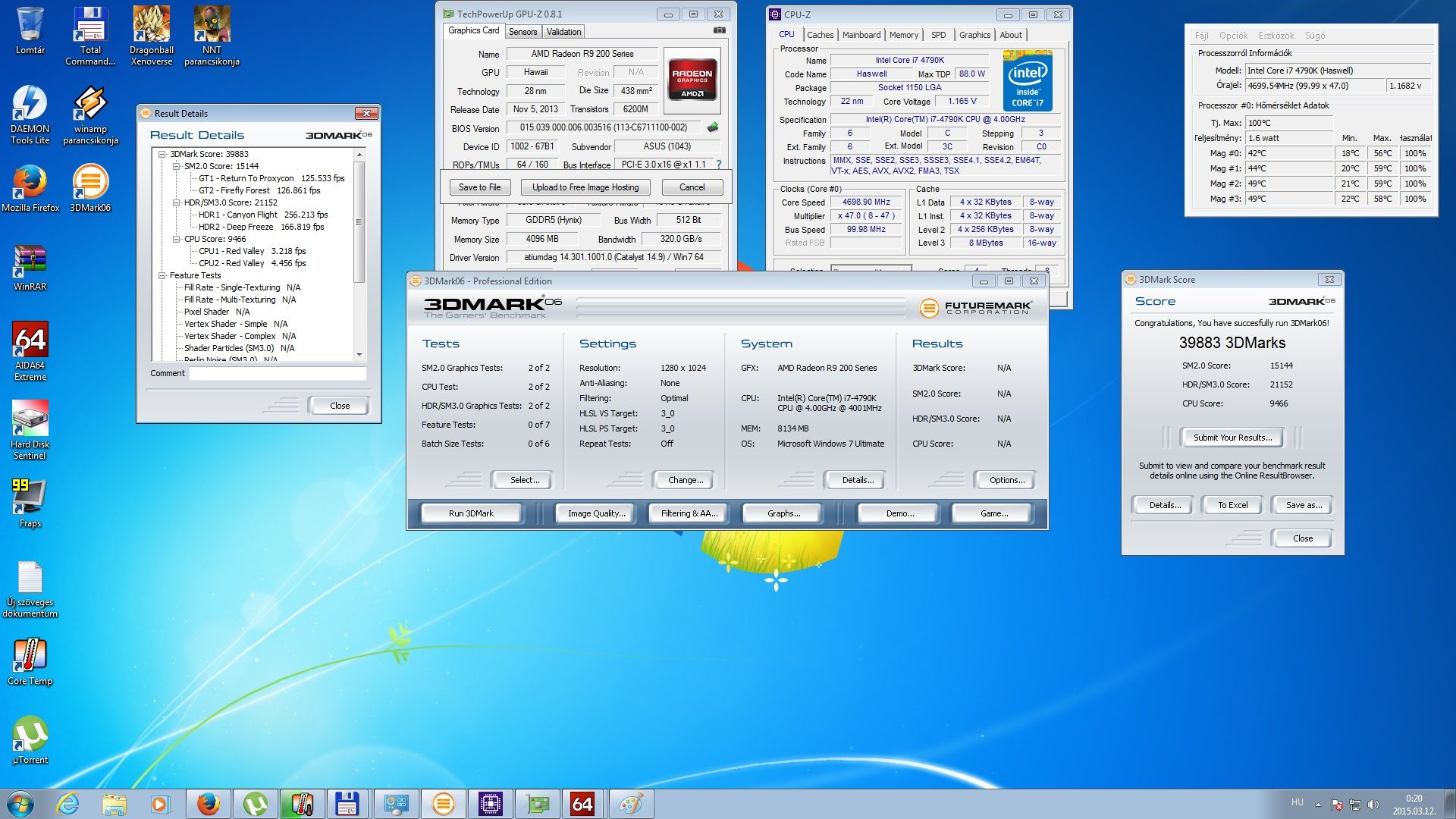This screenshot has height=819, width=1456.
Task: Open the Internet Explorer taskbar icon
Action: point(67,804)
